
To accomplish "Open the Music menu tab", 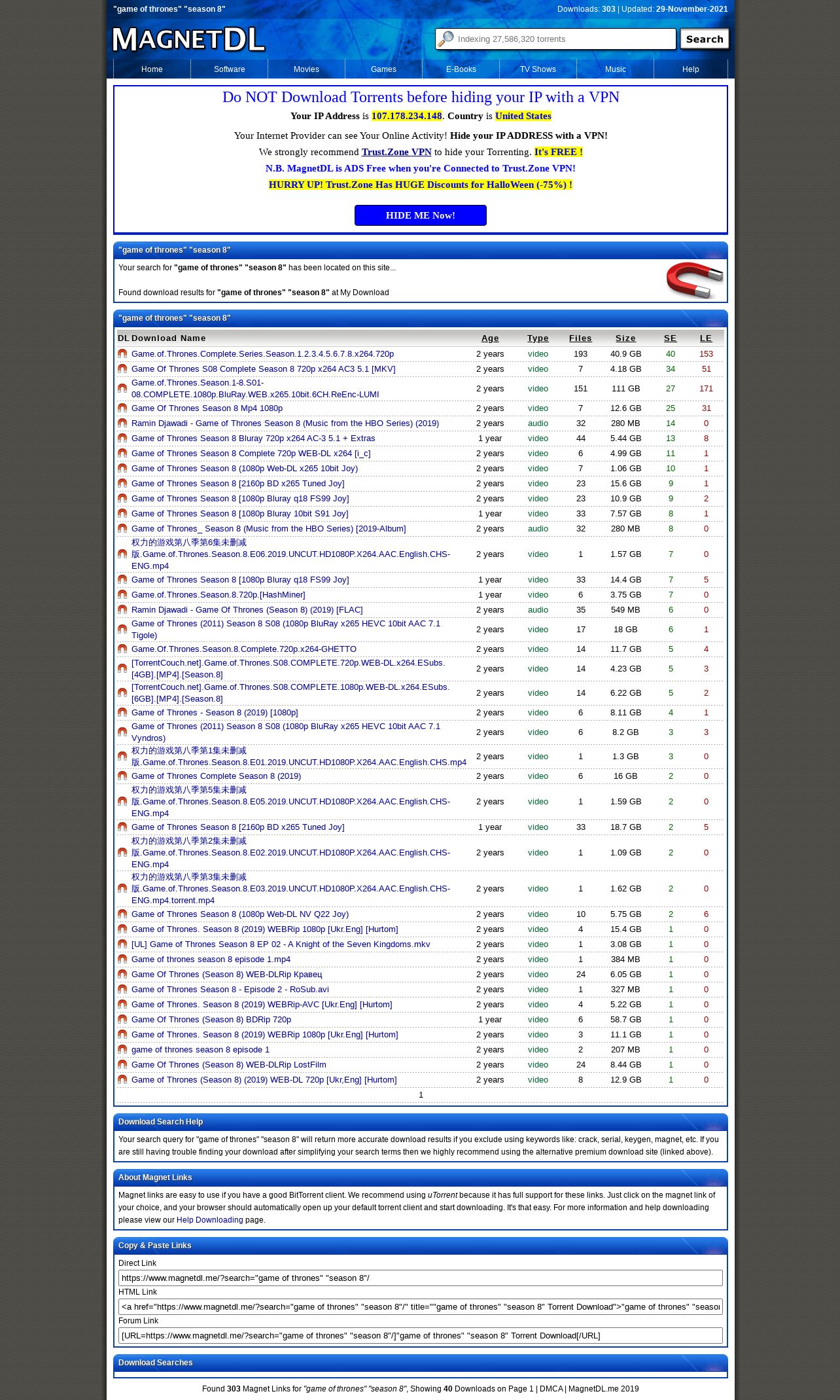I will (x=615, y=69).
